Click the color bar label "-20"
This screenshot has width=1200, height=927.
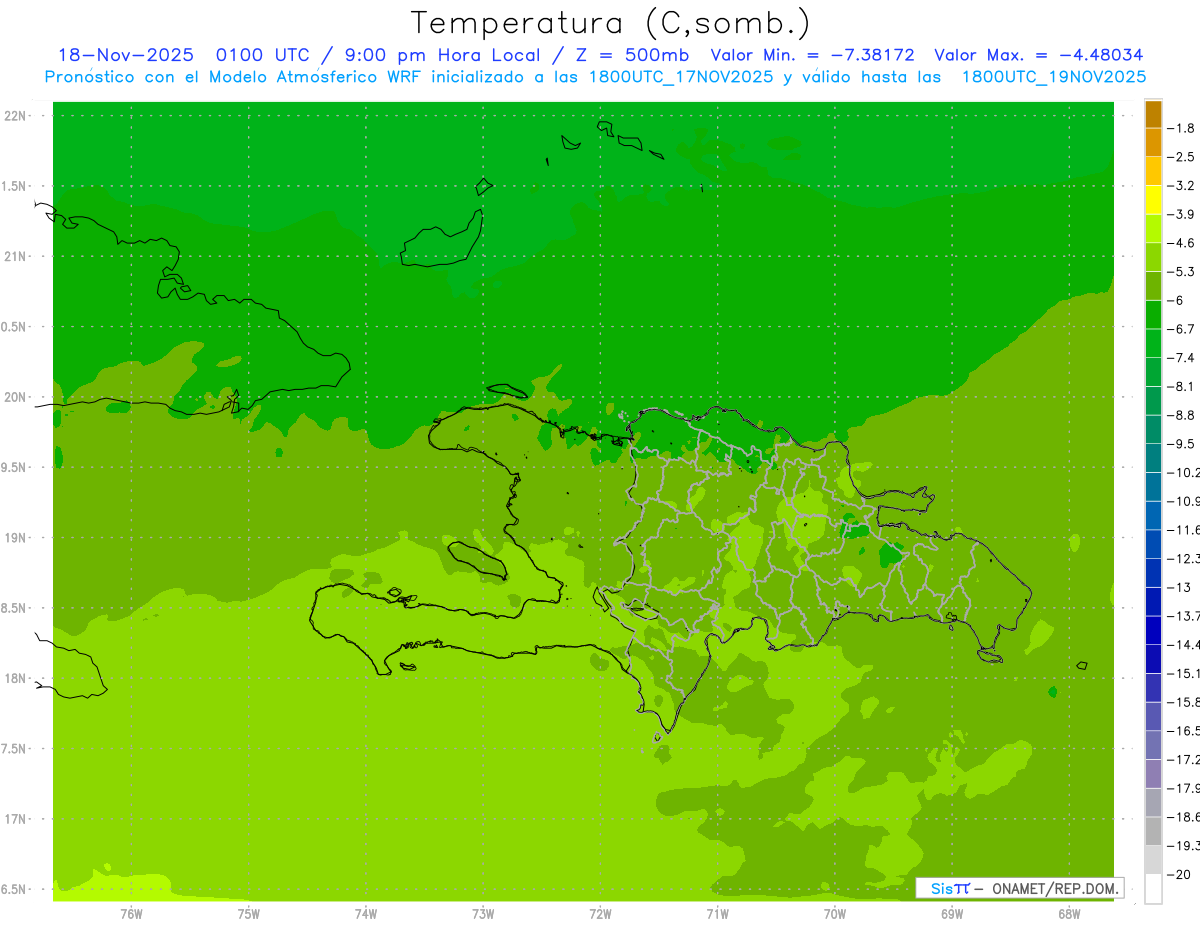(1178, 874)
